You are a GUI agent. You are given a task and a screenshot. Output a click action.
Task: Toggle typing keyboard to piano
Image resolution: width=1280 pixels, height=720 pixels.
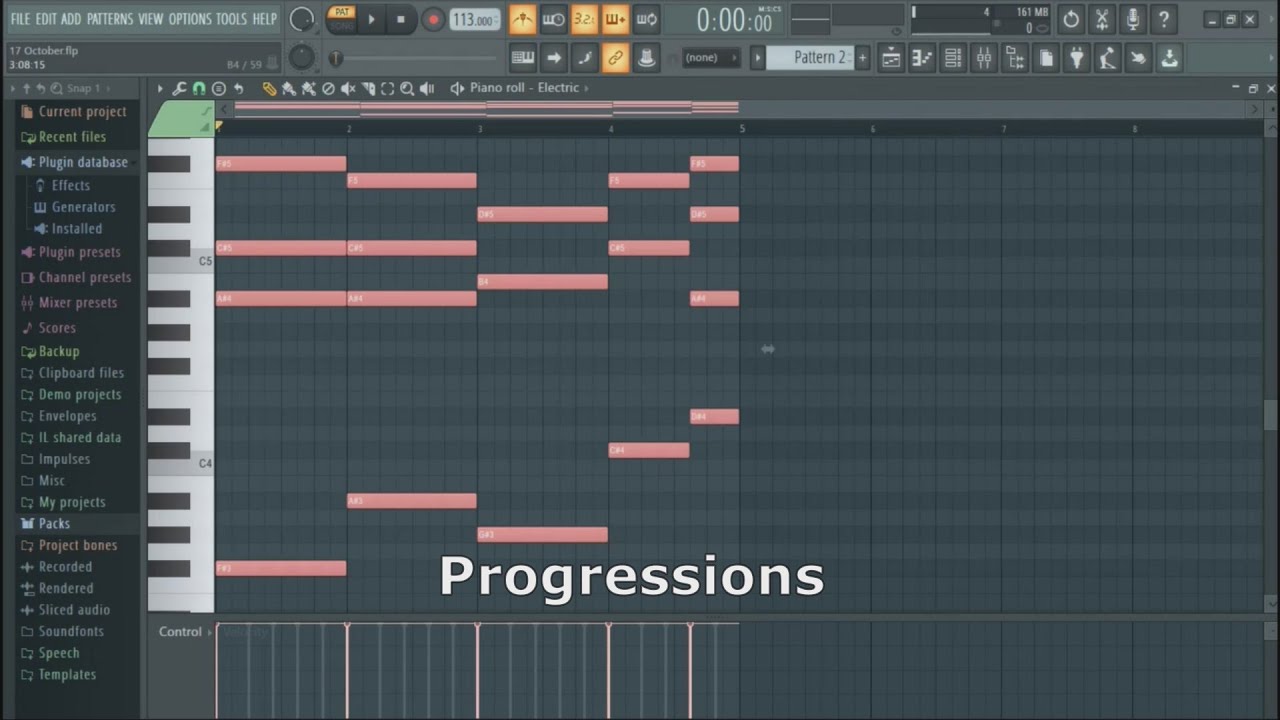[523, 58]
